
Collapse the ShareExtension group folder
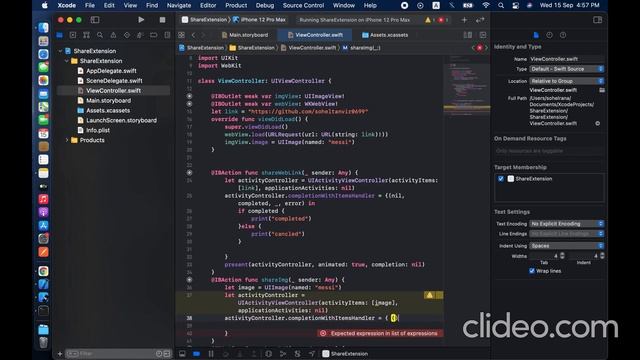tap(67, 61)
